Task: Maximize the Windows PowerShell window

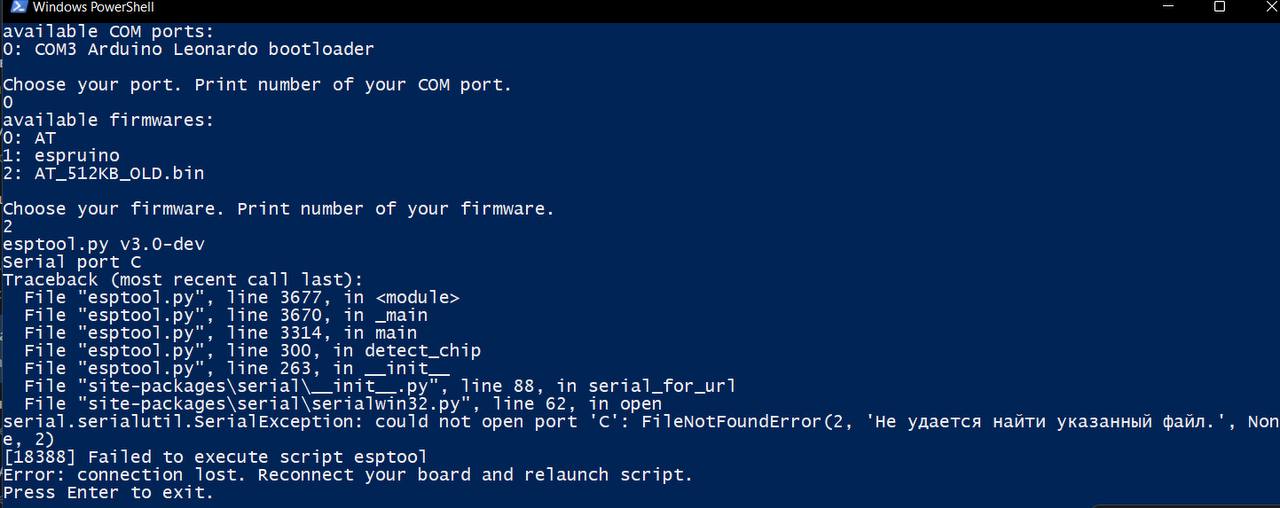Action: tap(1219, 8)
